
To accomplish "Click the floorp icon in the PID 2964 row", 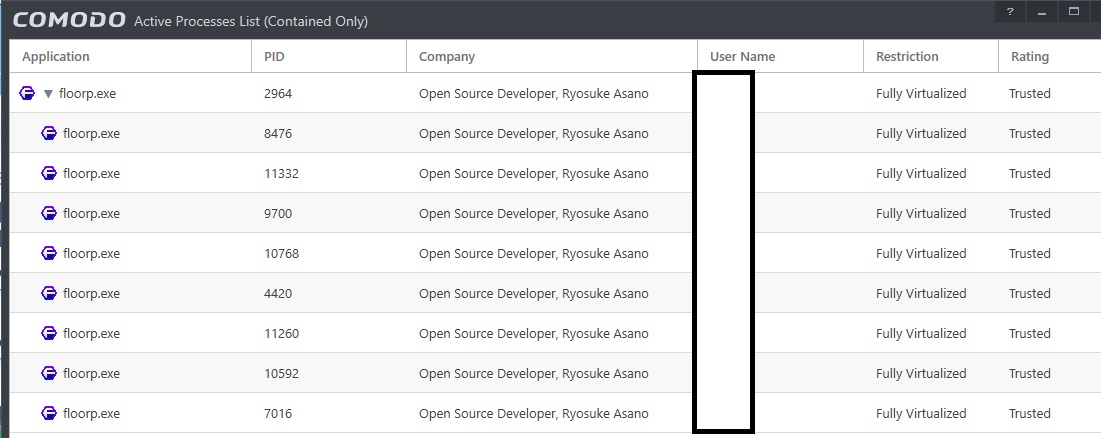I will pyautogui.click(x=28, y=94).
